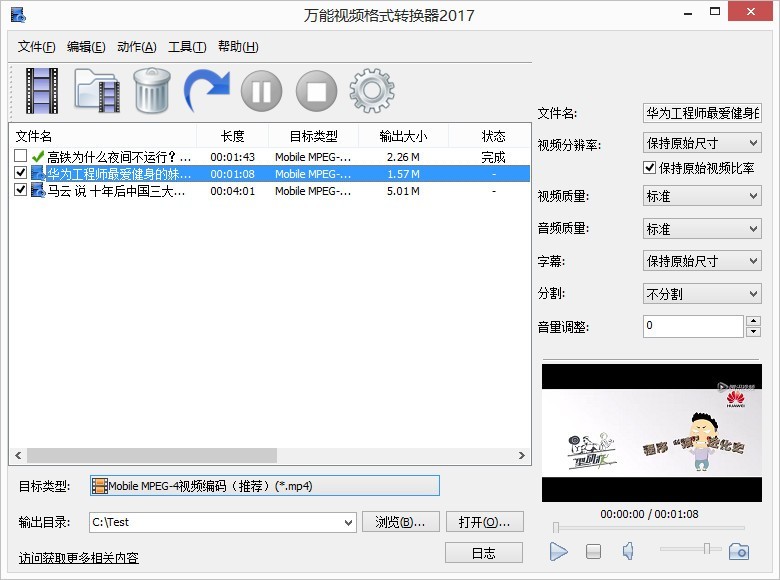Increase 音量调整 with up arrow
The width and height of the screenshot is (780, 580).
click(754, 321)
